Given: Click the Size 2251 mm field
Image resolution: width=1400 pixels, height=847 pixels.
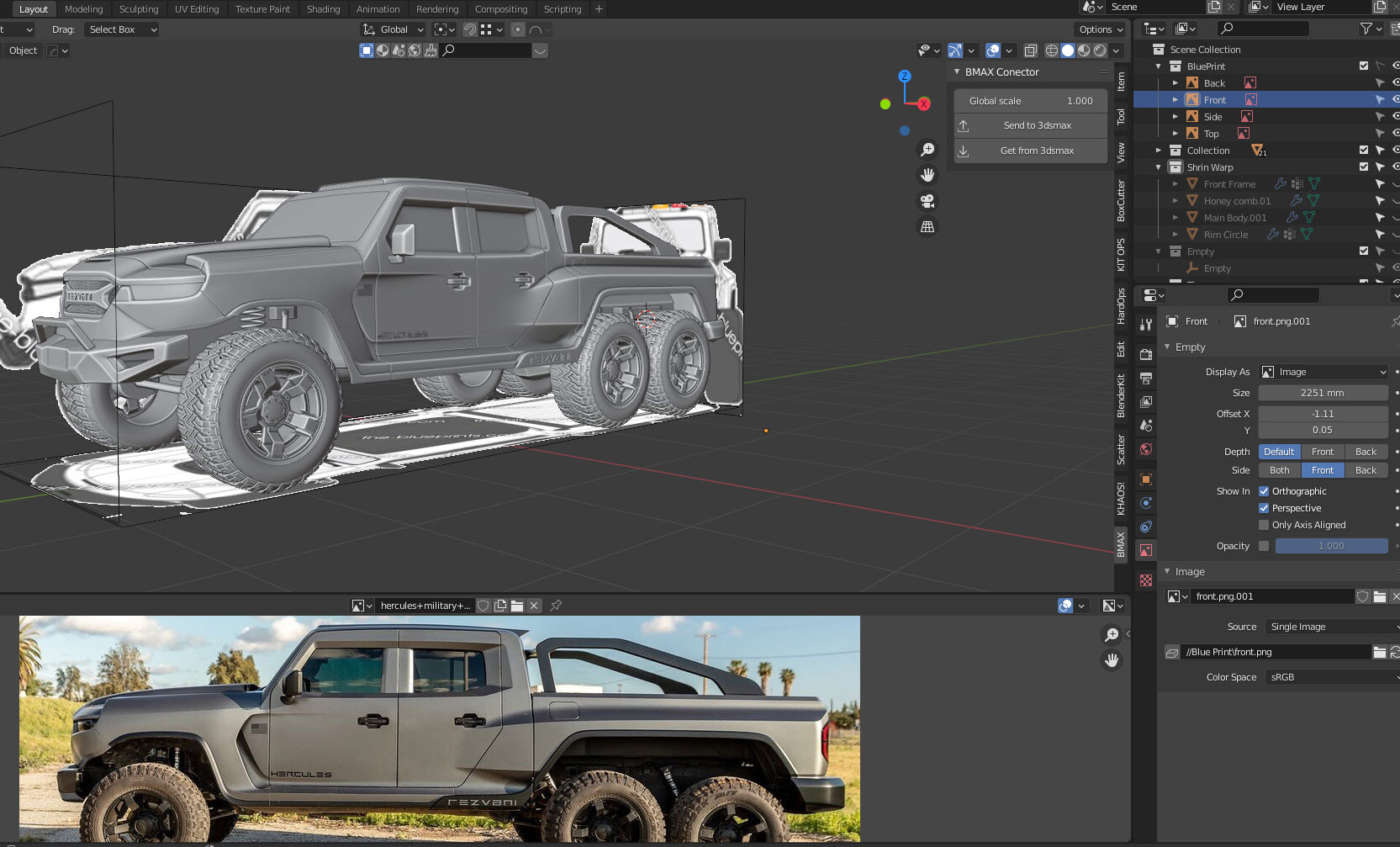Looking at the screenshot, I should (x=1323, y=393).
